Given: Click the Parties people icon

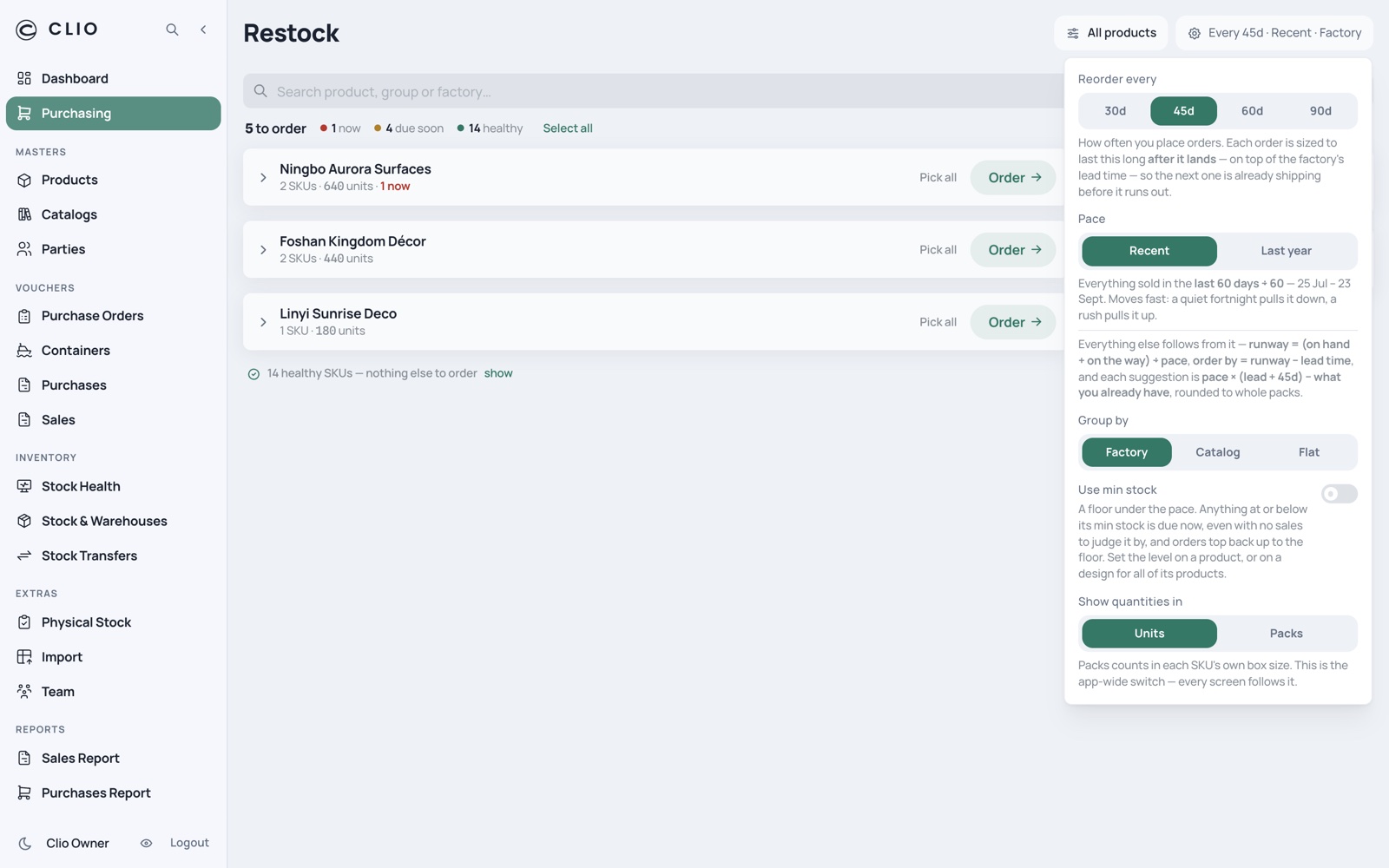Looking at the screenshot, I should [24, 249].
